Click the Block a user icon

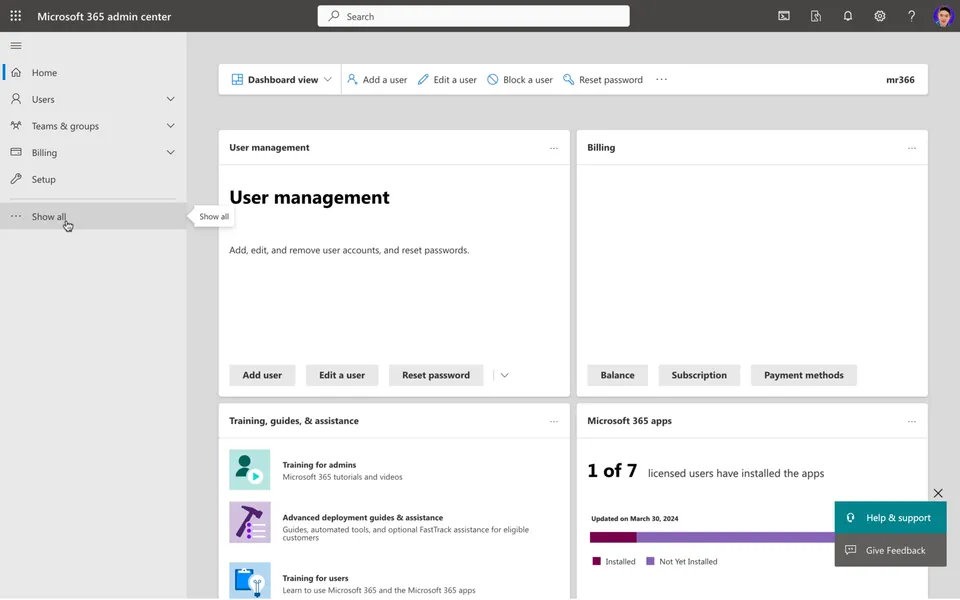pos(492,80)
